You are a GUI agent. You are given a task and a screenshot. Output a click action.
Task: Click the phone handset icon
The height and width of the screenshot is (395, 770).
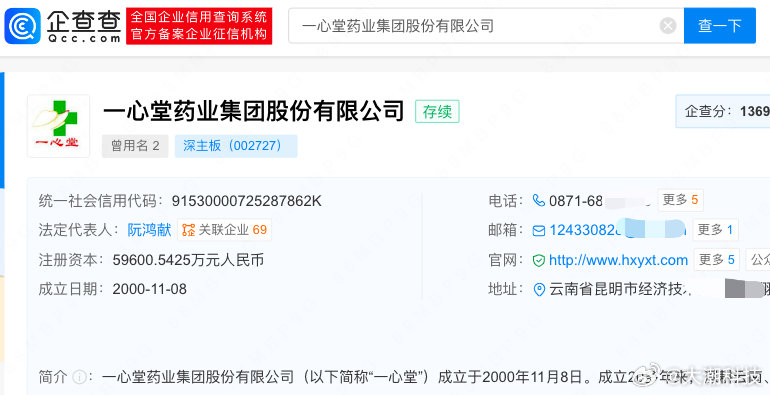pyautogui.click(x=539, y=200)
